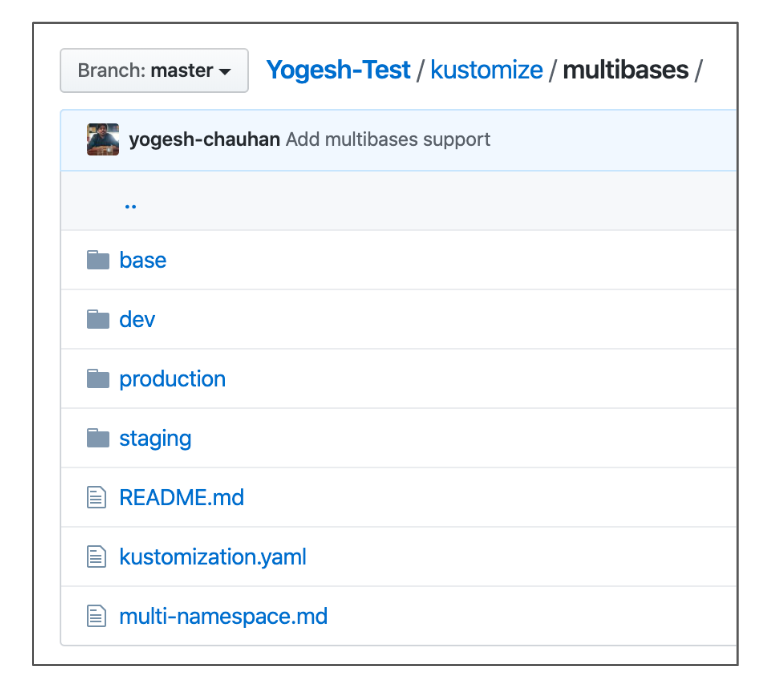Open the production folder link
Screen dimensions: 760x692
[173, 379]
